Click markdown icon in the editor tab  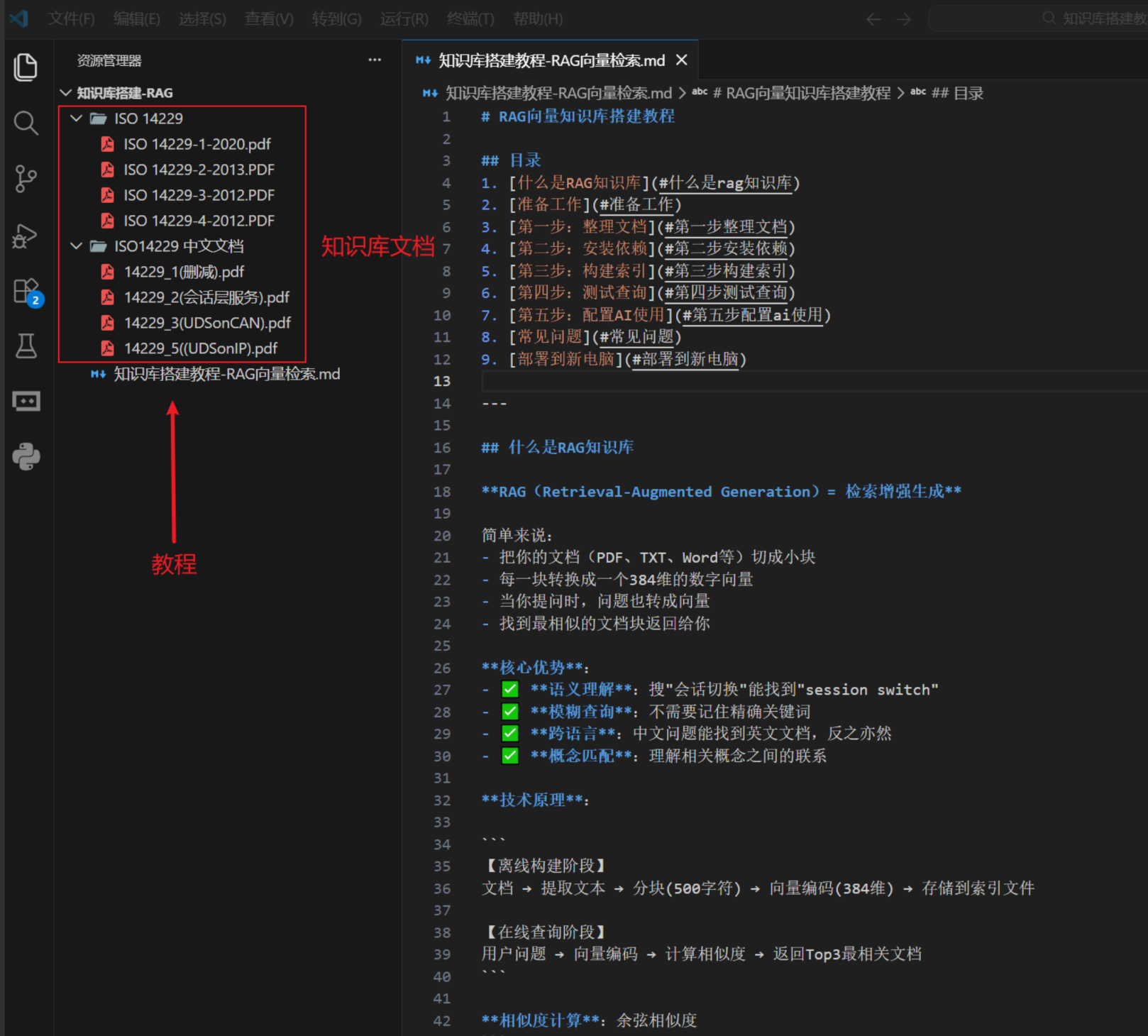click(424, 60)
